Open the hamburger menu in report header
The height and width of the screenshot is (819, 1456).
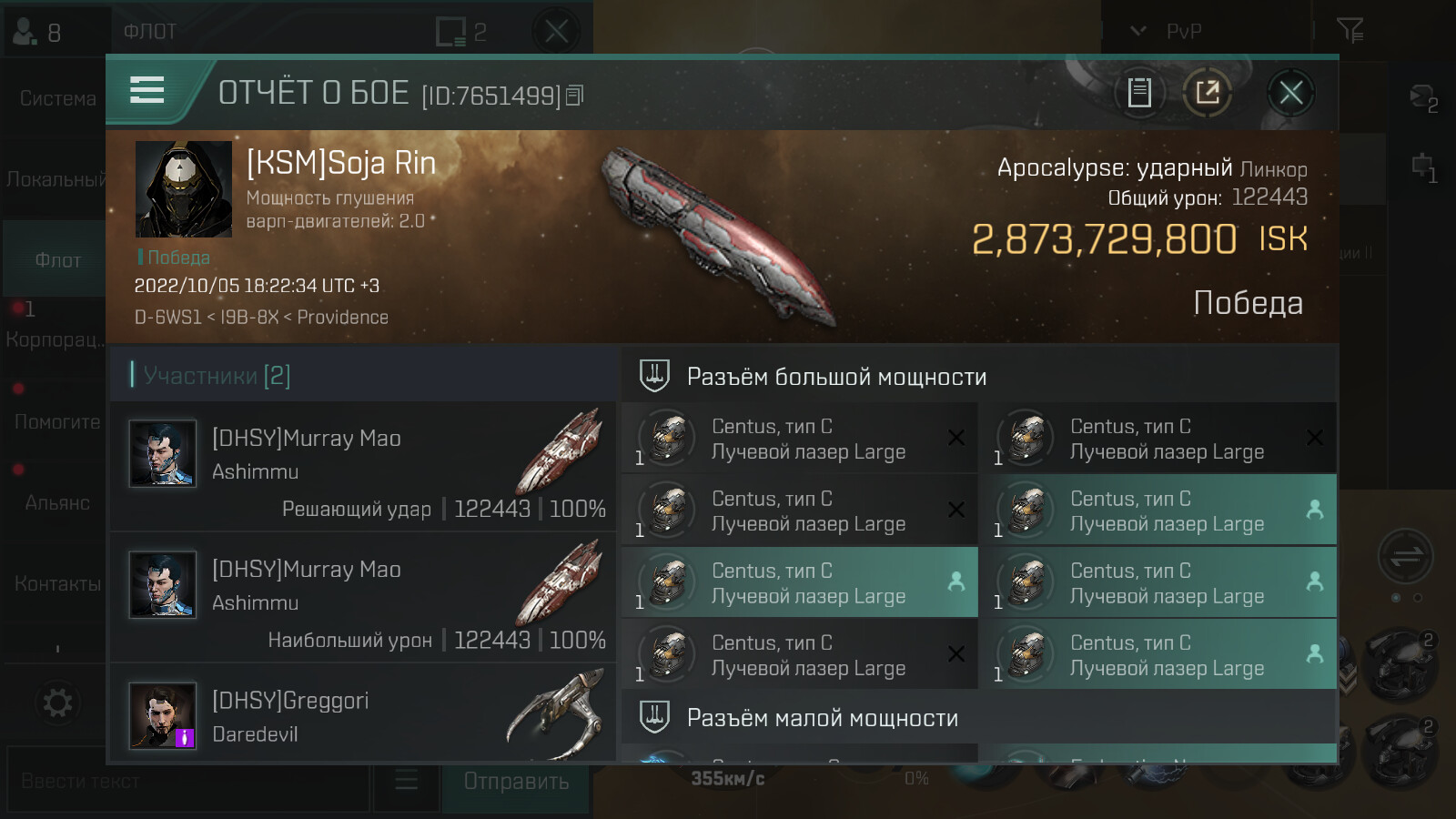(147, 90)
